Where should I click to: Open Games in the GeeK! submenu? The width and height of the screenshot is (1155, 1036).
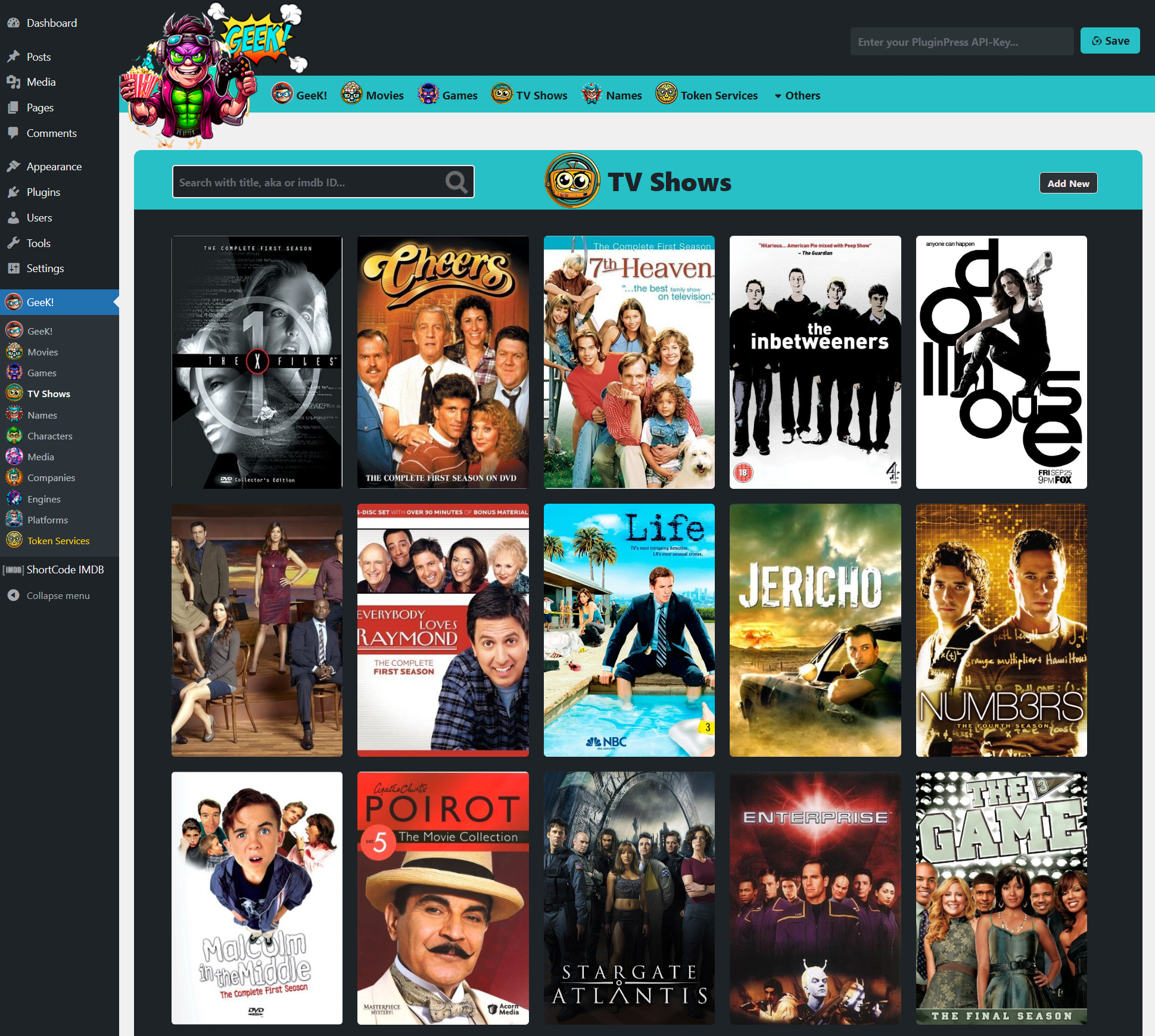click(x=42, y=373)
